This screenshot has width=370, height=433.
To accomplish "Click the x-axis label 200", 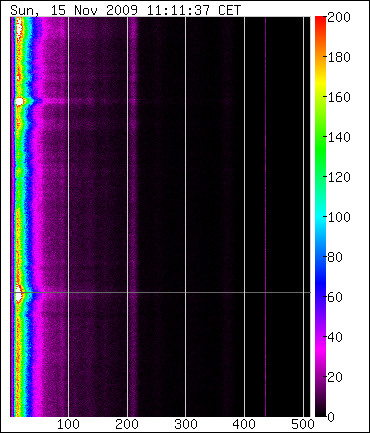I will (x=127, y=424).
